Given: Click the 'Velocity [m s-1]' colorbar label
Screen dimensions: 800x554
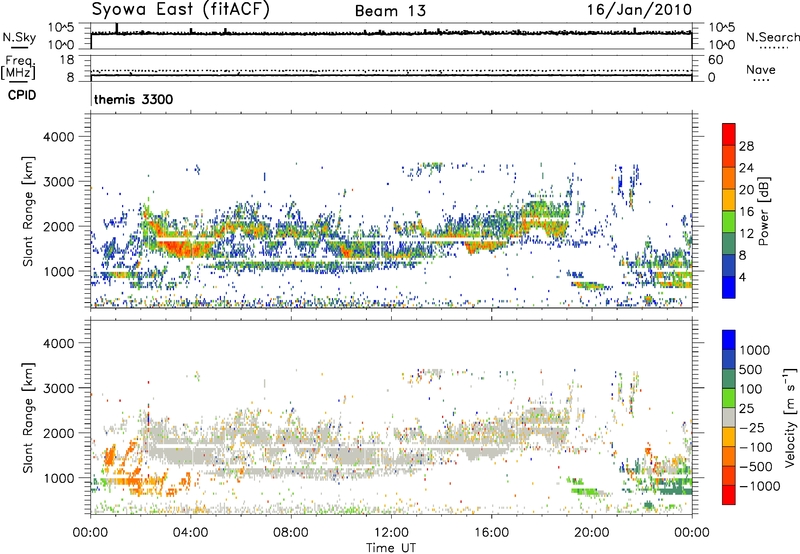Looking at the screenshot, I should [790, 417].
